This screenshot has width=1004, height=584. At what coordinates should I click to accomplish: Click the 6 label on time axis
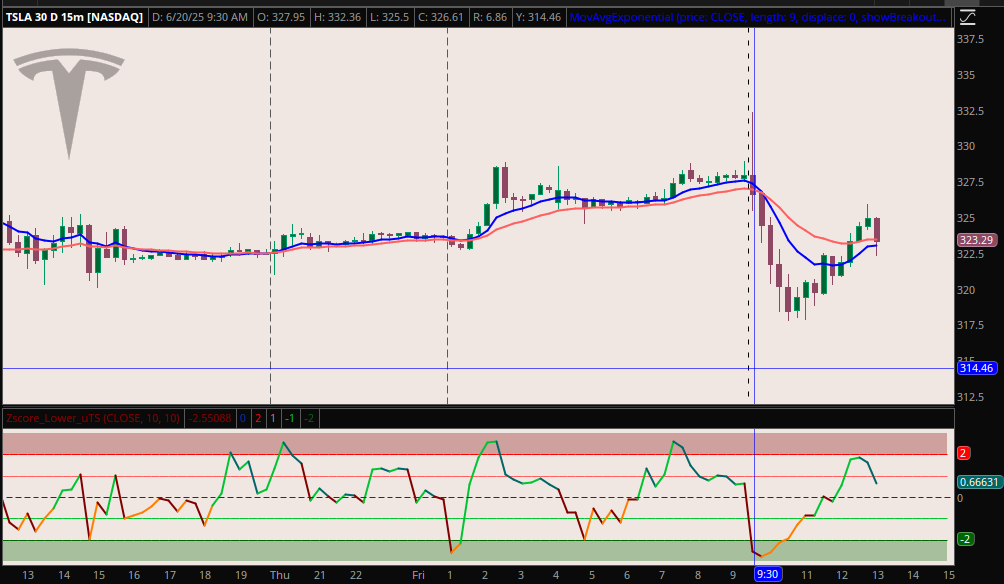(x=627, y=575)
